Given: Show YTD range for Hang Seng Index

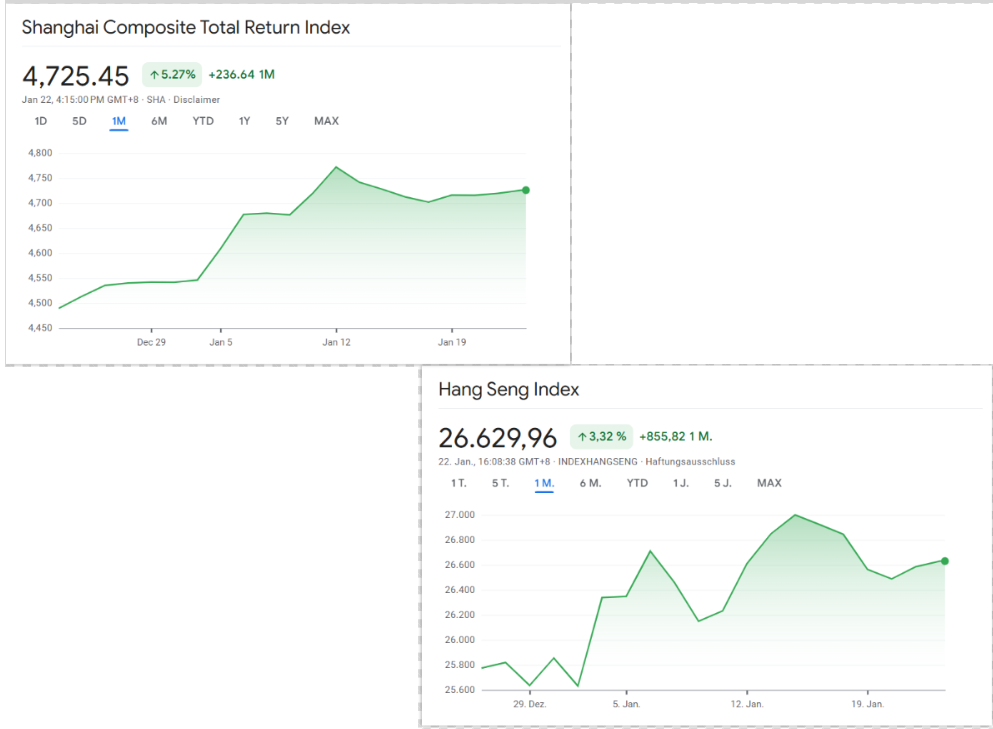Looking at the screenshot, I should tap(637, 483).
